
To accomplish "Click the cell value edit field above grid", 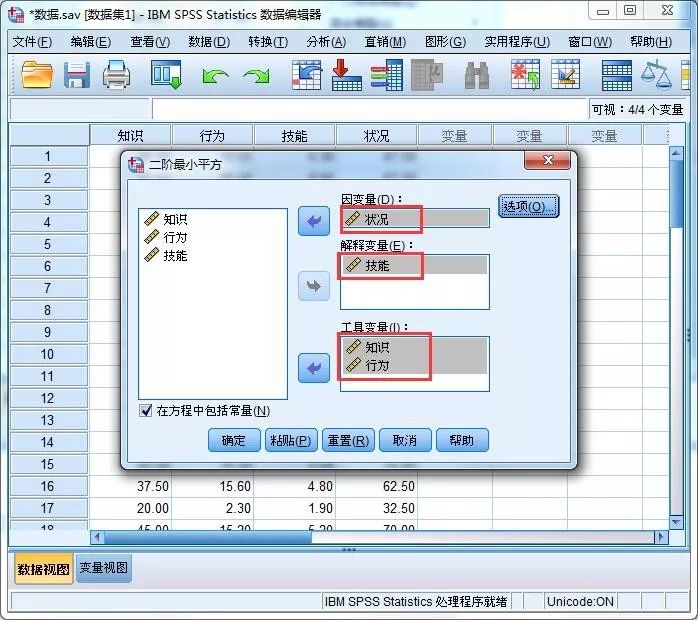I will (x=370, y=109).
